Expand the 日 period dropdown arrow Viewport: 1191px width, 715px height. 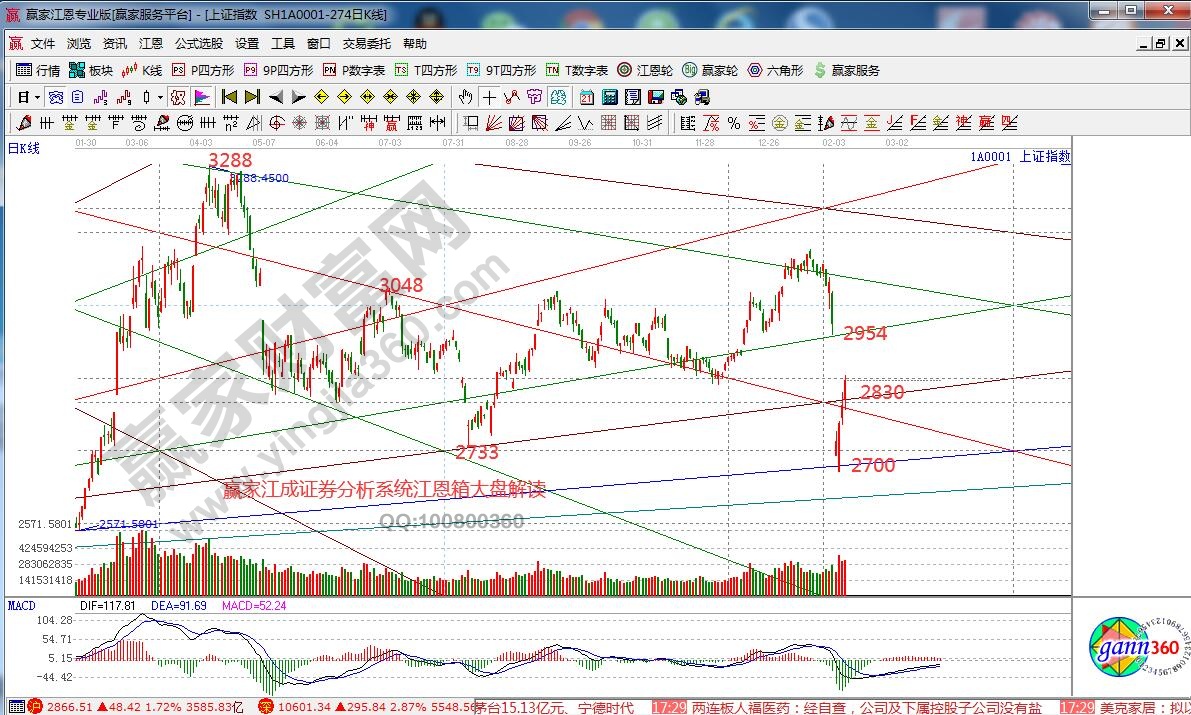[37, 97]
